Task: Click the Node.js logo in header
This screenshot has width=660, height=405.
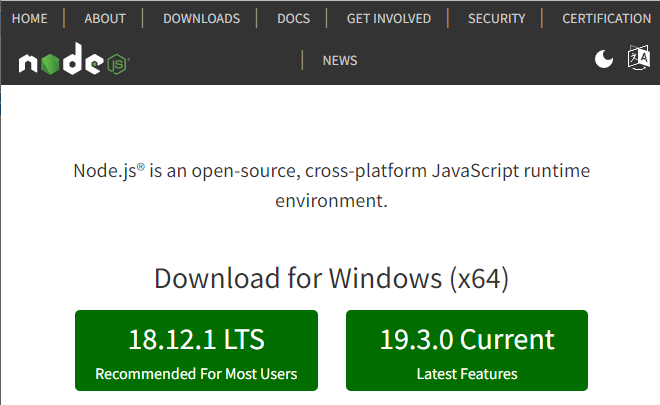Action: click(x=74, y=62)
